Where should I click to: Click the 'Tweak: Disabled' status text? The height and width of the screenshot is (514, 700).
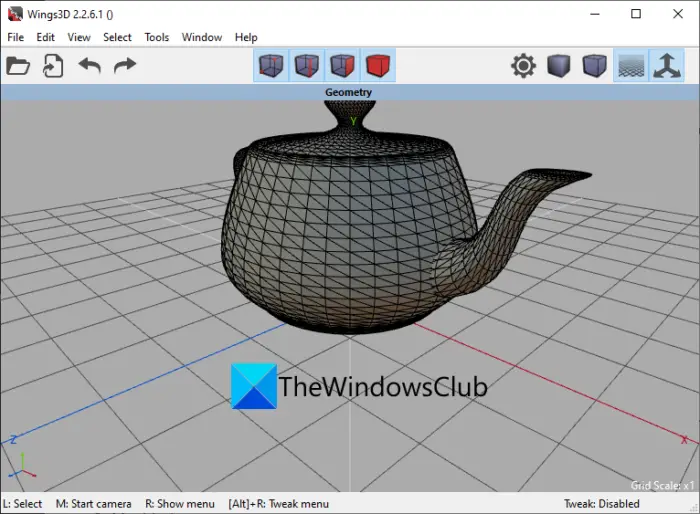(x=601, y=504)
